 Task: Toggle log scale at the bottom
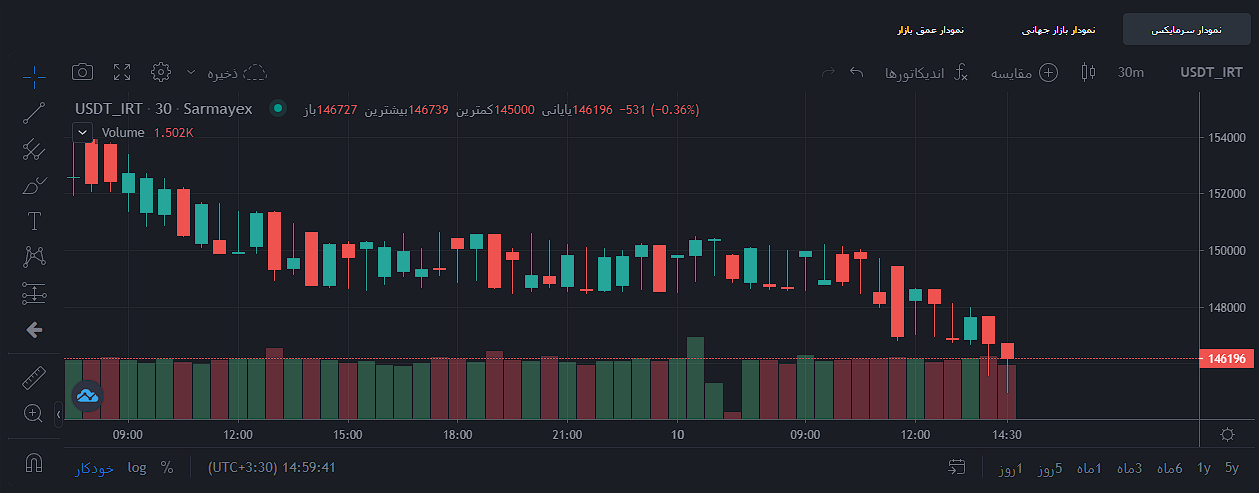(x=137, y=467)
